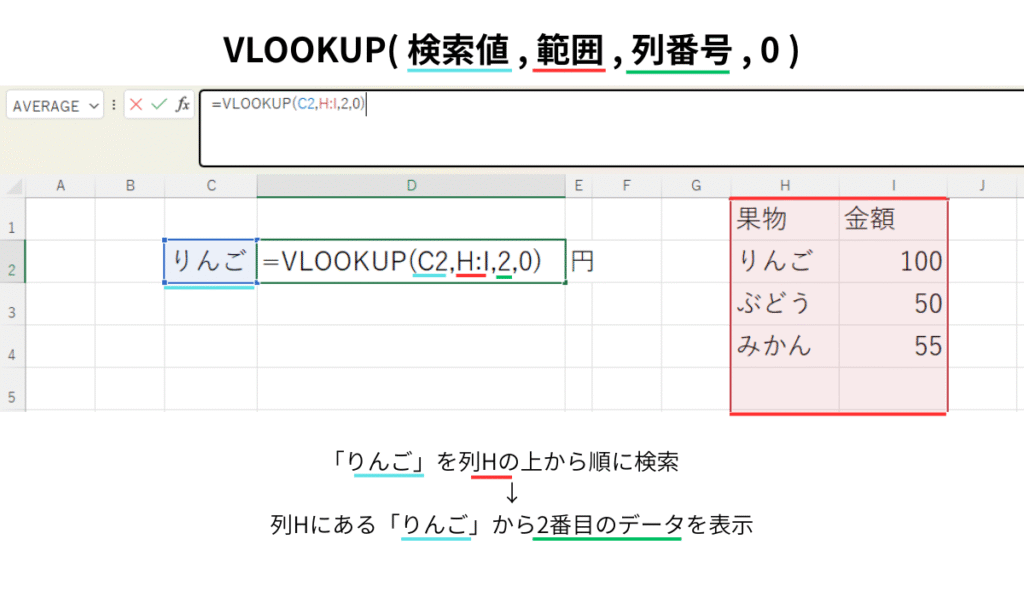Expand the Name Box dropdown showing AVERAGE
Image resolution: width=1024 pixels, height=597 pixels.
coord(95,106)
